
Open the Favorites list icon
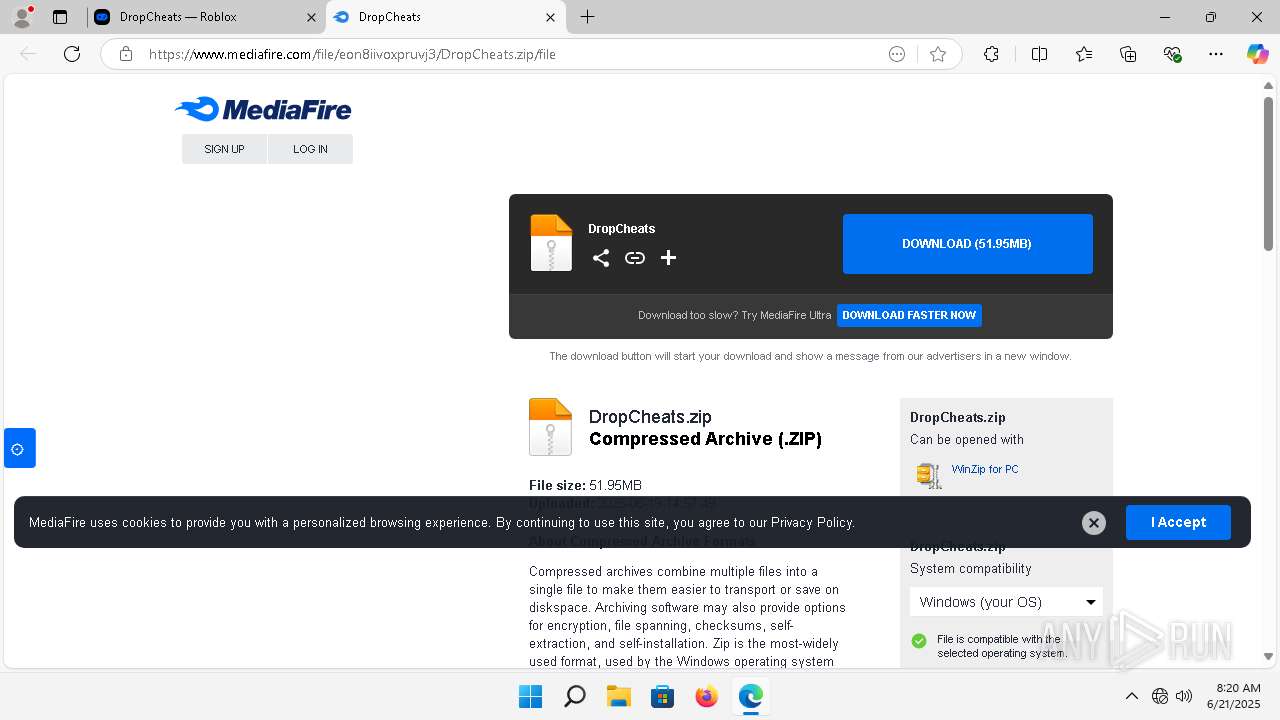pyautogui.click(x=1084, y=54)
